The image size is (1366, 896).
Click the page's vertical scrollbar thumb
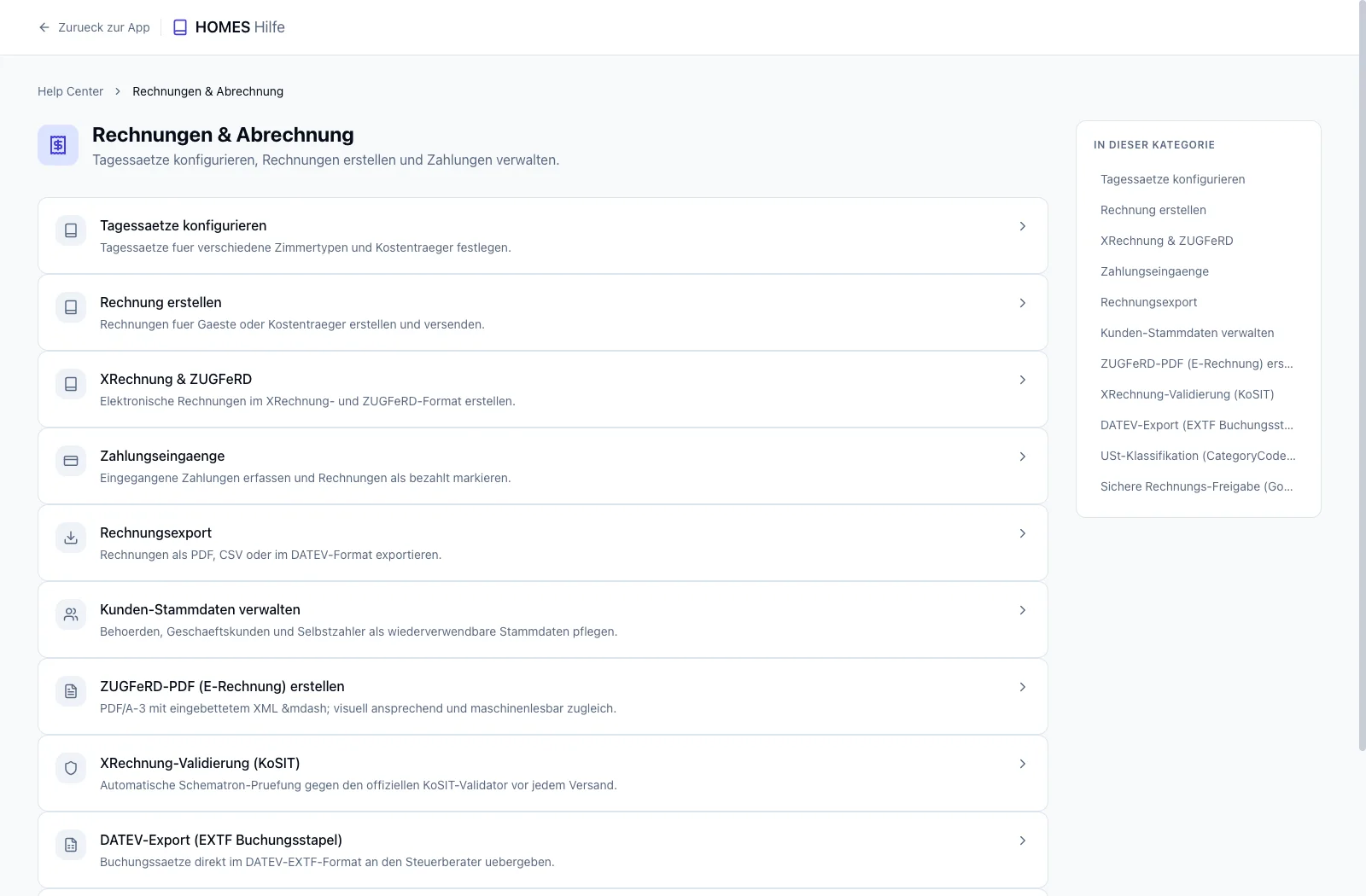[x=1363, y=375]
